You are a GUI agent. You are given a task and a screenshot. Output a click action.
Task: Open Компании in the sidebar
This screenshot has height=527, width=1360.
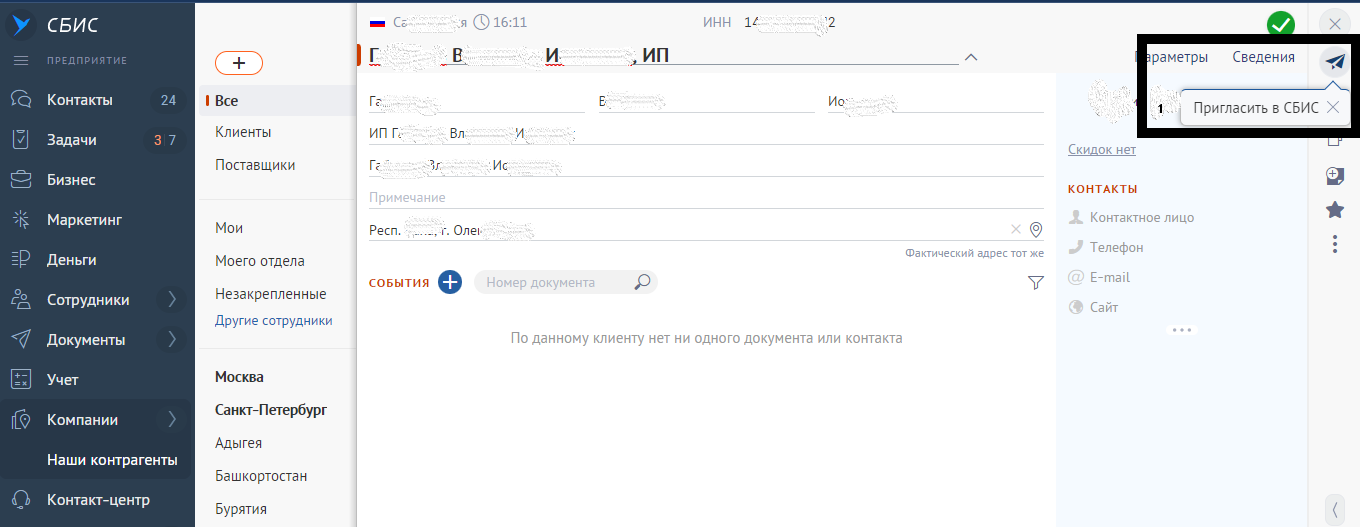point(82,420)
